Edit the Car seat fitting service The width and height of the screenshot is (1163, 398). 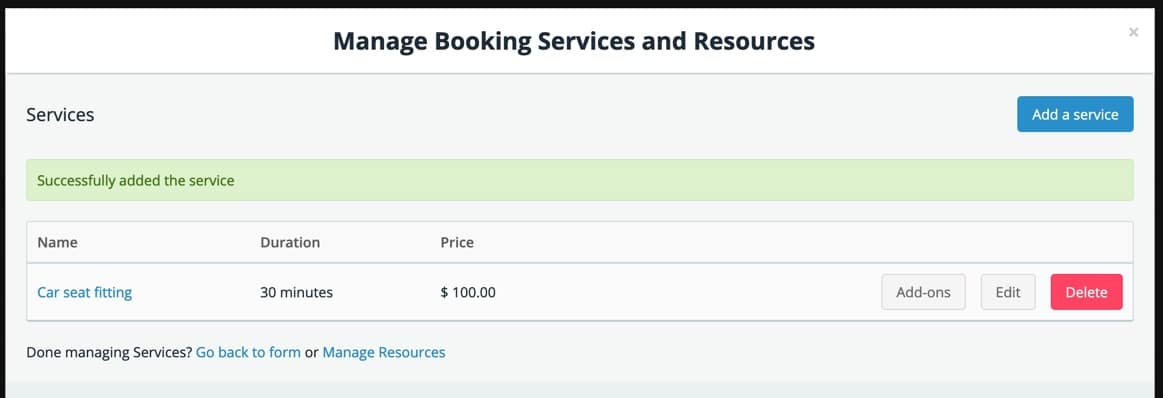[1008, 292]
